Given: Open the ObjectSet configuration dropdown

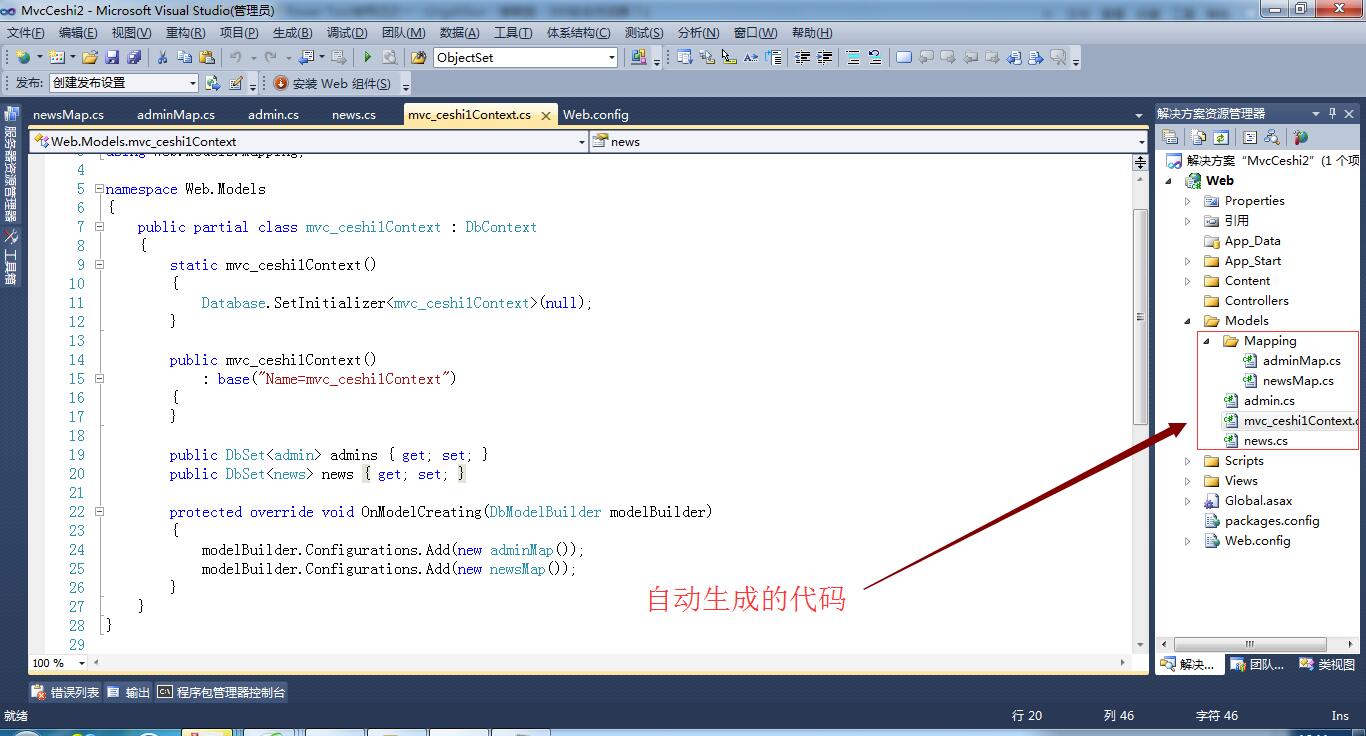Looking at the screenshot, I should (611, 58).
